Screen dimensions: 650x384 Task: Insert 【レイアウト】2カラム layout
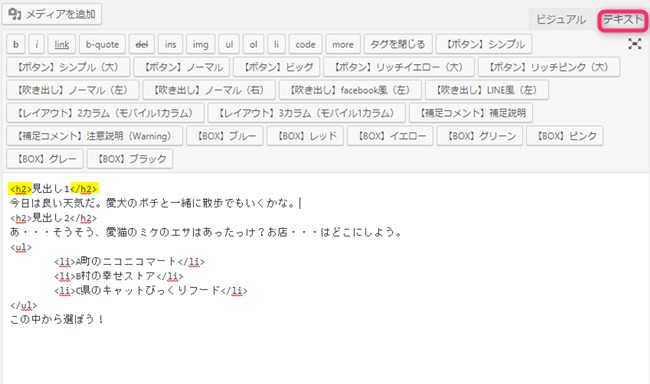tap(105, 113)
